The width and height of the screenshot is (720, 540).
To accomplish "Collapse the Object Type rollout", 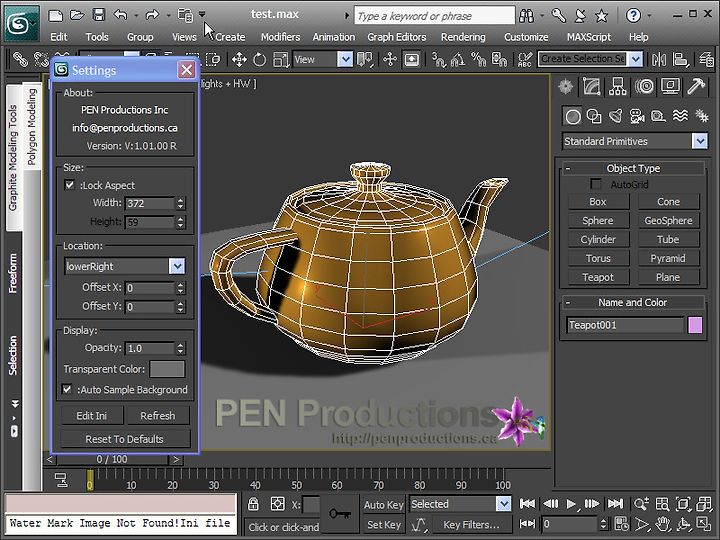I will (634, 169).
